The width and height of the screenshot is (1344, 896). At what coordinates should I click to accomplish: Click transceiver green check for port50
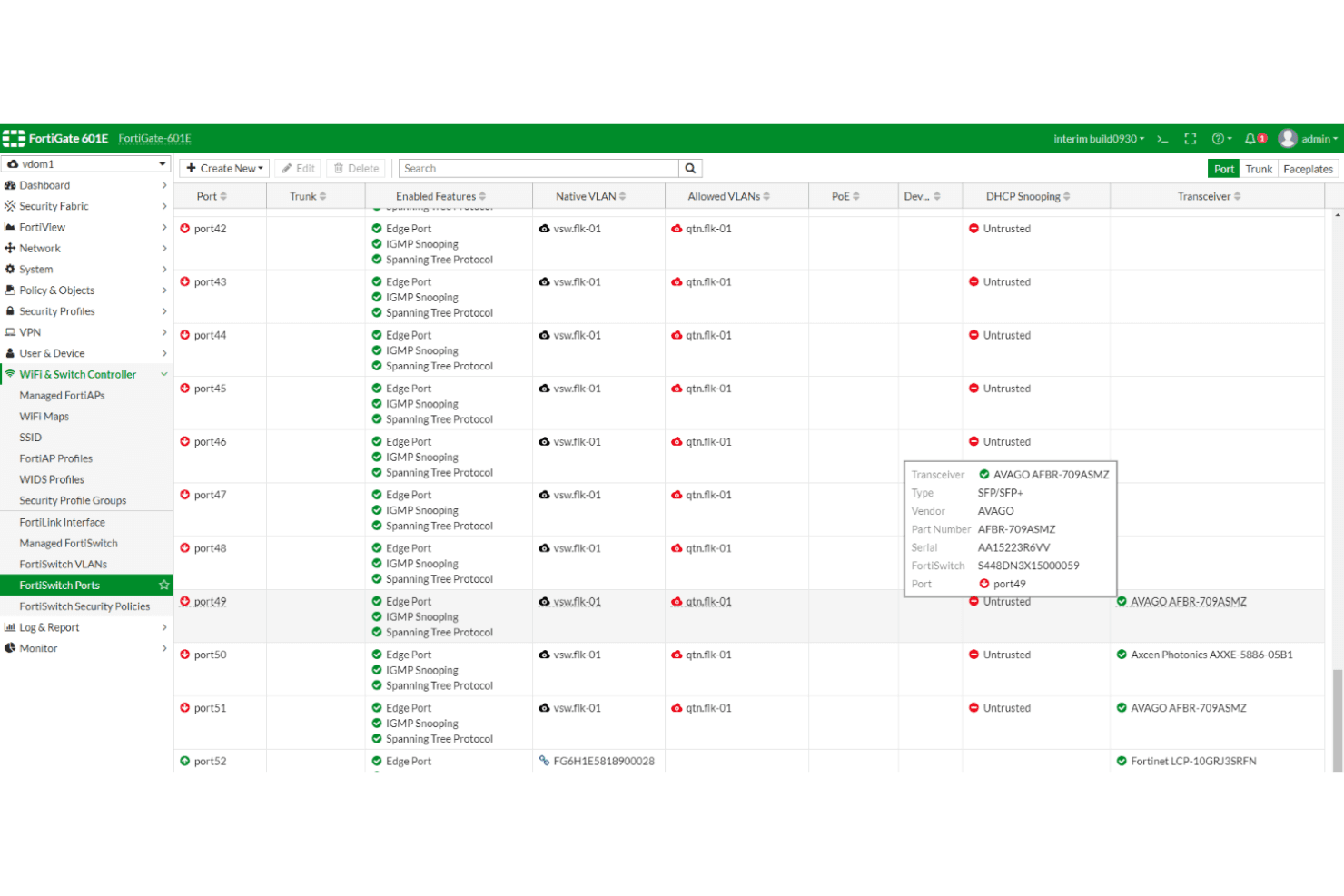pyautogui.click(x=1122, y=655)
